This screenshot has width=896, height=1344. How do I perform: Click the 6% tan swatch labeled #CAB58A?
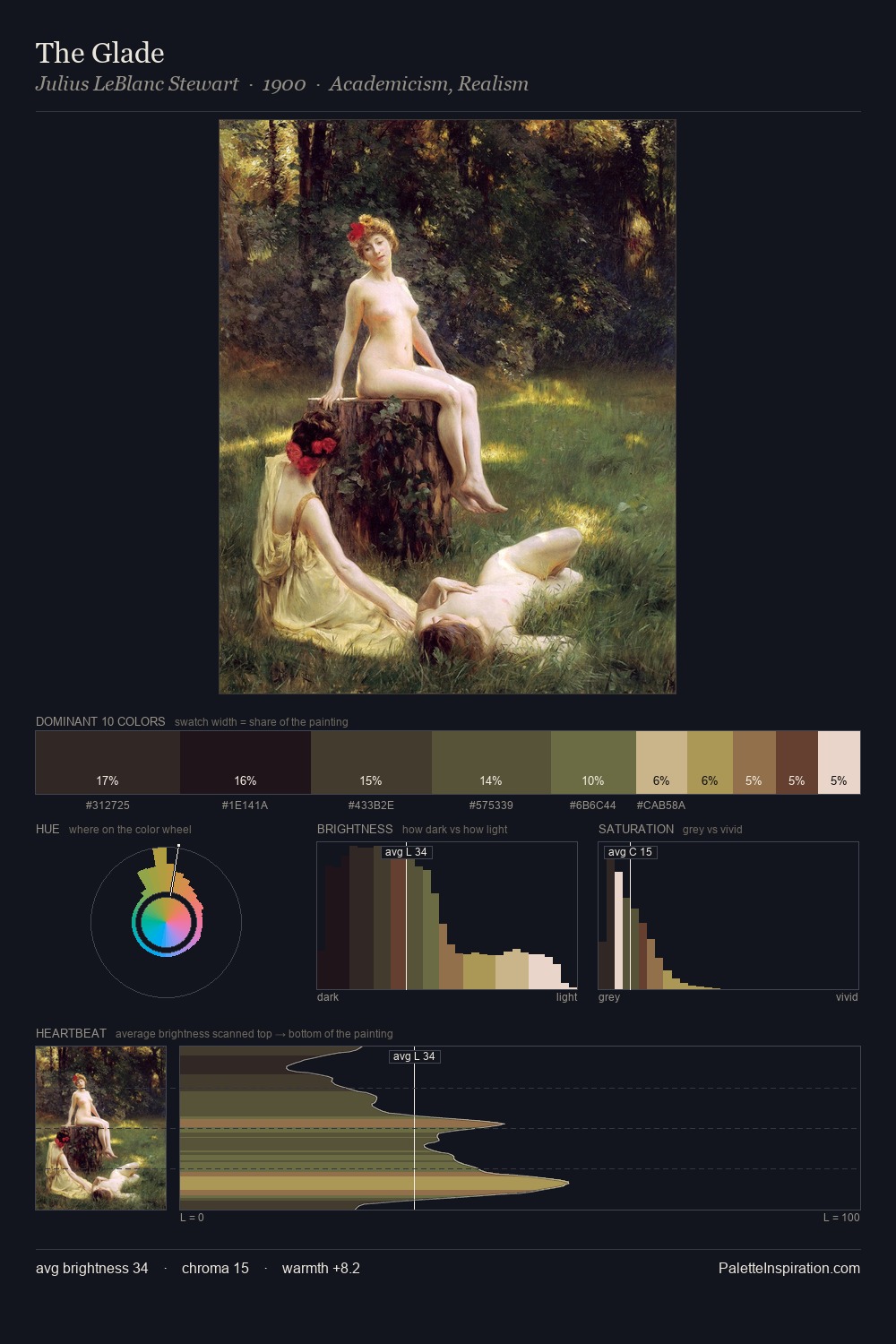pos(661,762)
